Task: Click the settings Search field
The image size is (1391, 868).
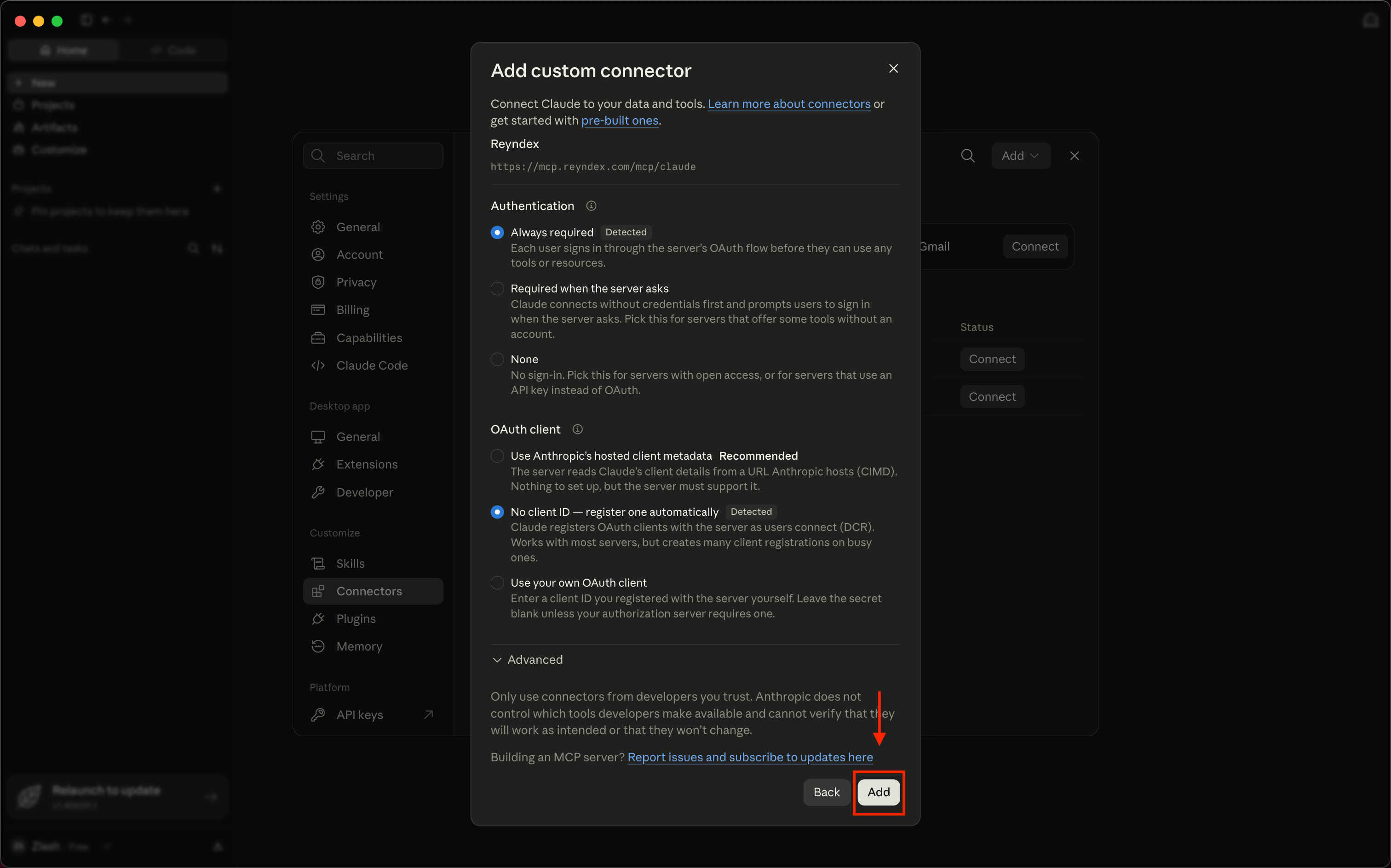Action: tap(374, 155)
